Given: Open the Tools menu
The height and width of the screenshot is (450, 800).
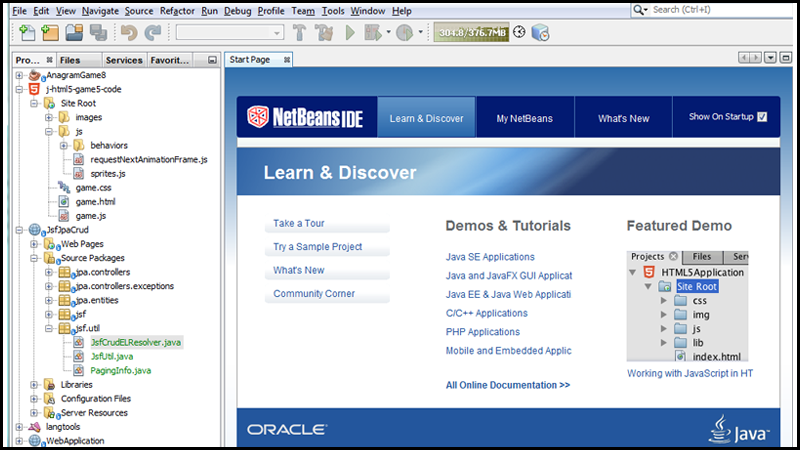Looking at the screenshot, I should coord(333,11).
